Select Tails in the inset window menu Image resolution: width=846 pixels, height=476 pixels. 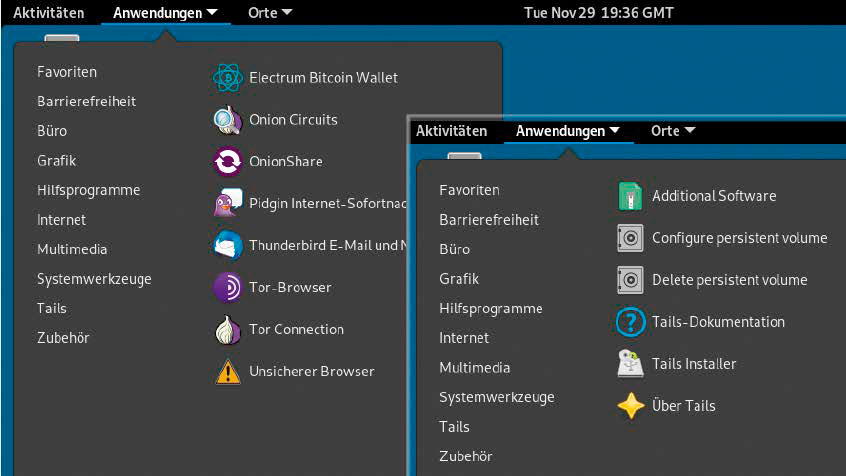(454, 427)
